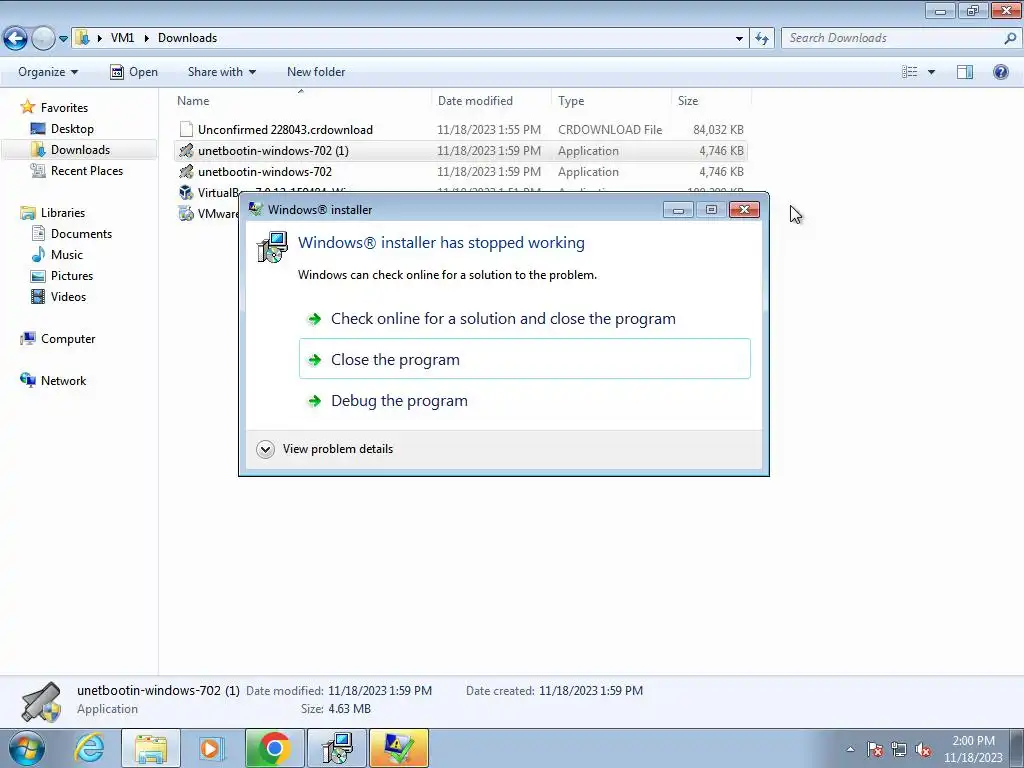The width and height of the screenshot is (1024, 768).
Task: Click the change view icon
Action: pos(909,72)
